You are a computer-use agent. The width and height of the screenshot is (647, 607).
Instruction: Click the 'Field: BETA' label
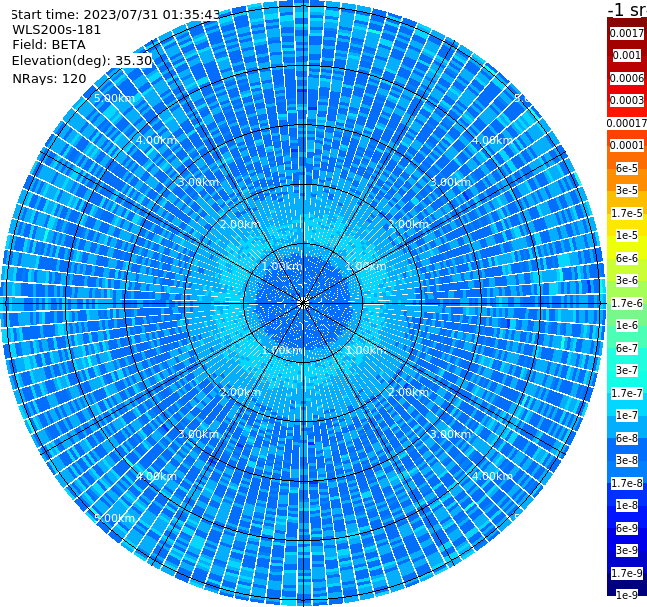[49, 45]
